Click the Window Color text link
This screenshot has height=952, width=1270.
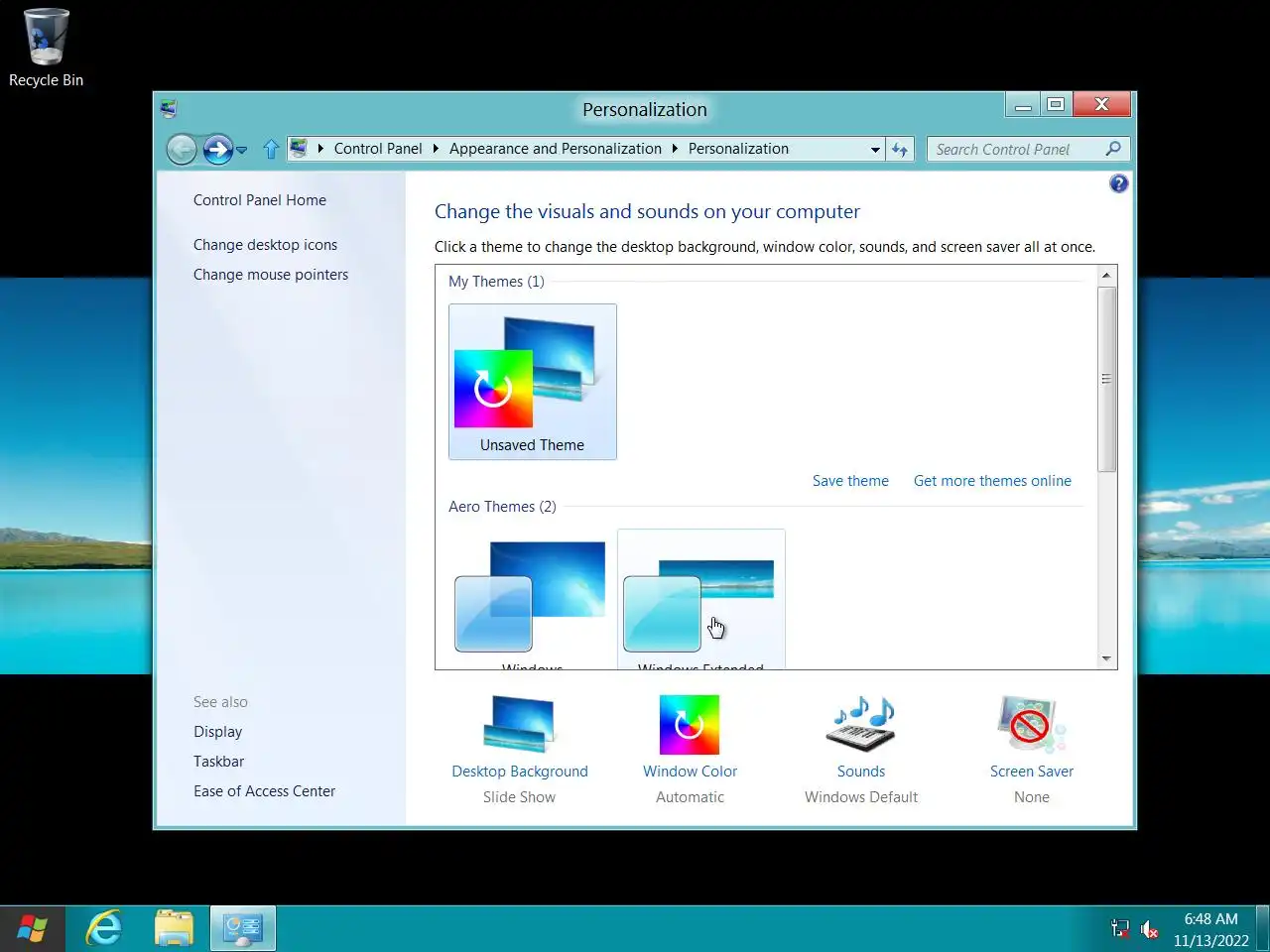point(691,772)
